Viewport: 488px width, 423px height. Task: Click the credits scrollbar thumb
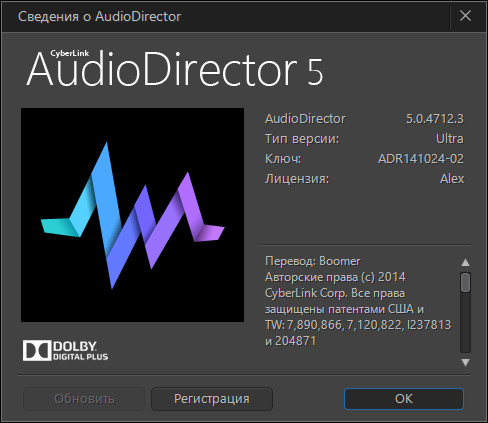(465, 283)
